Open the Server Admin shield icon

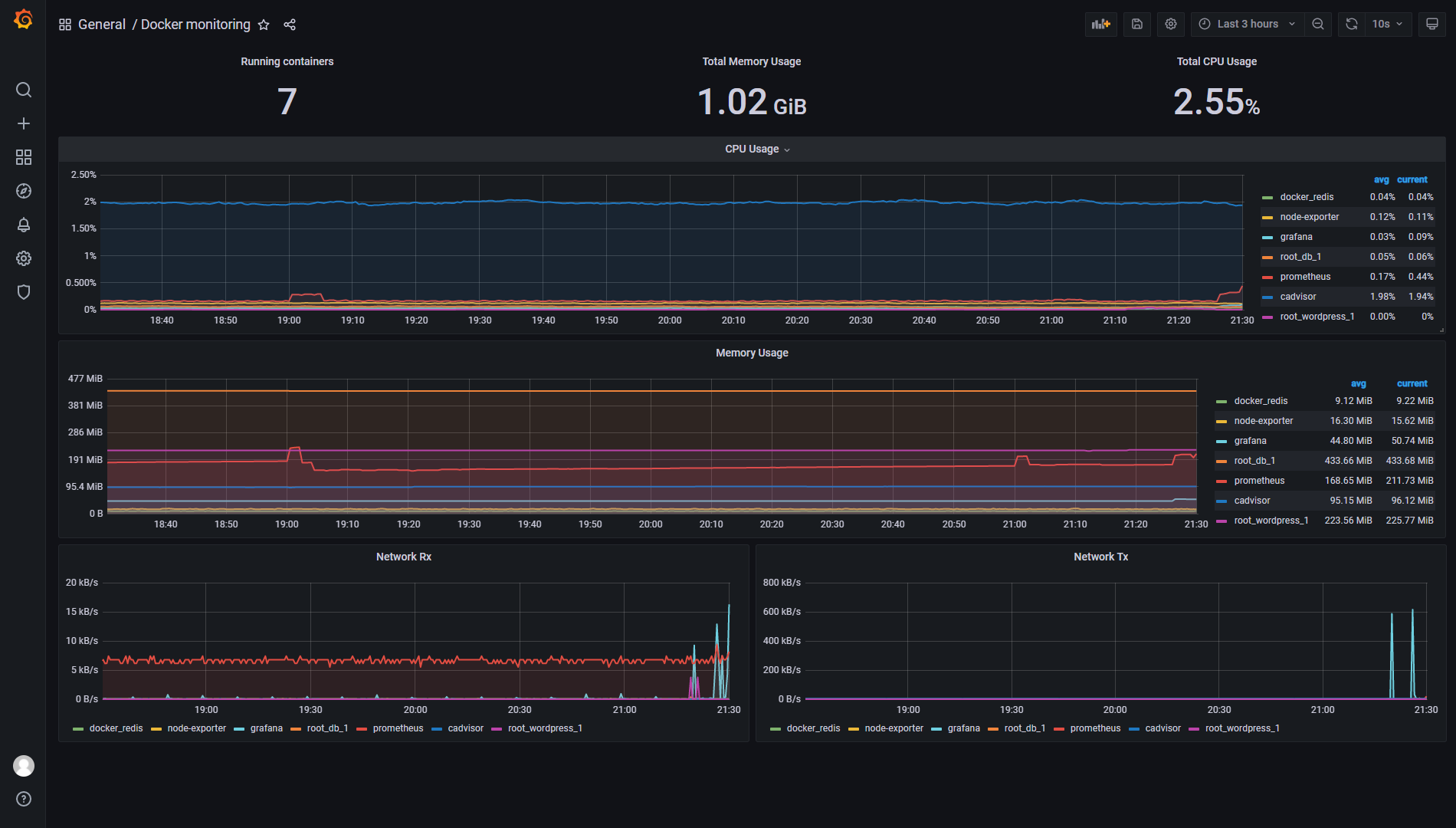click(24, 292)
